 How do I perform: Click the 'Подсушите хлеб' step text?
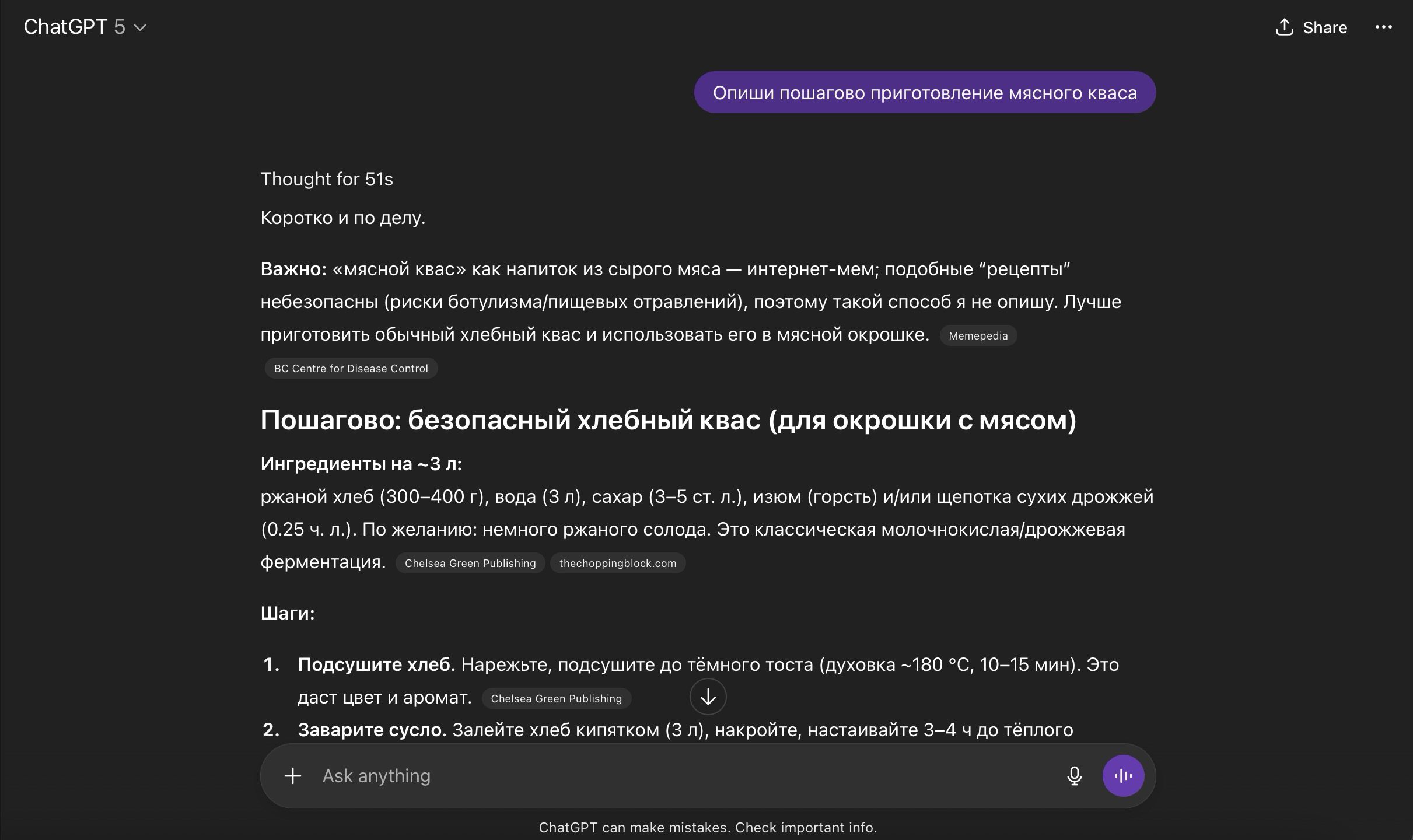click(x=376, y=664)
